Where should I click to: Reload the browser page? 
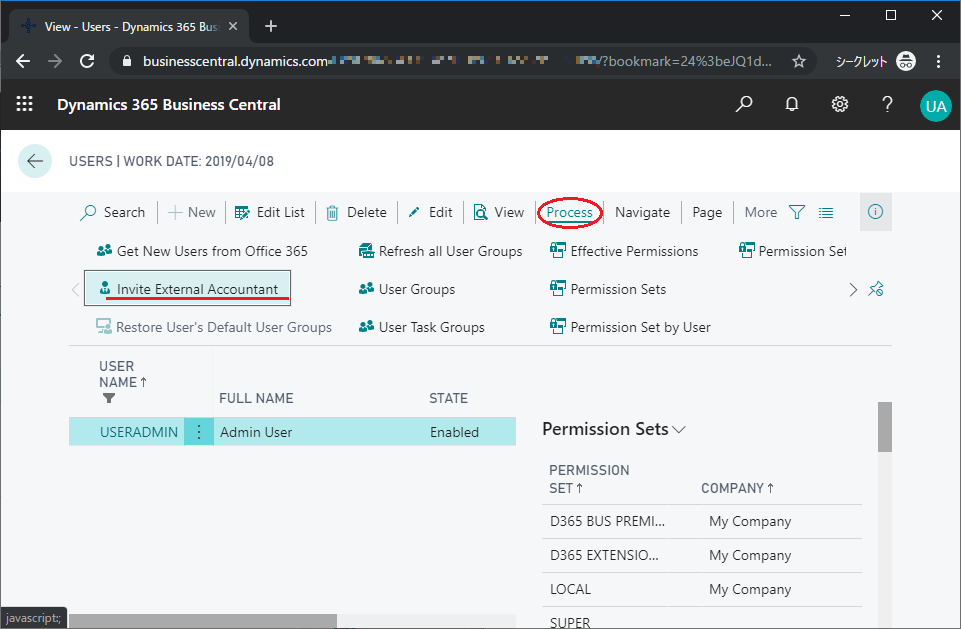click(87, 61)
